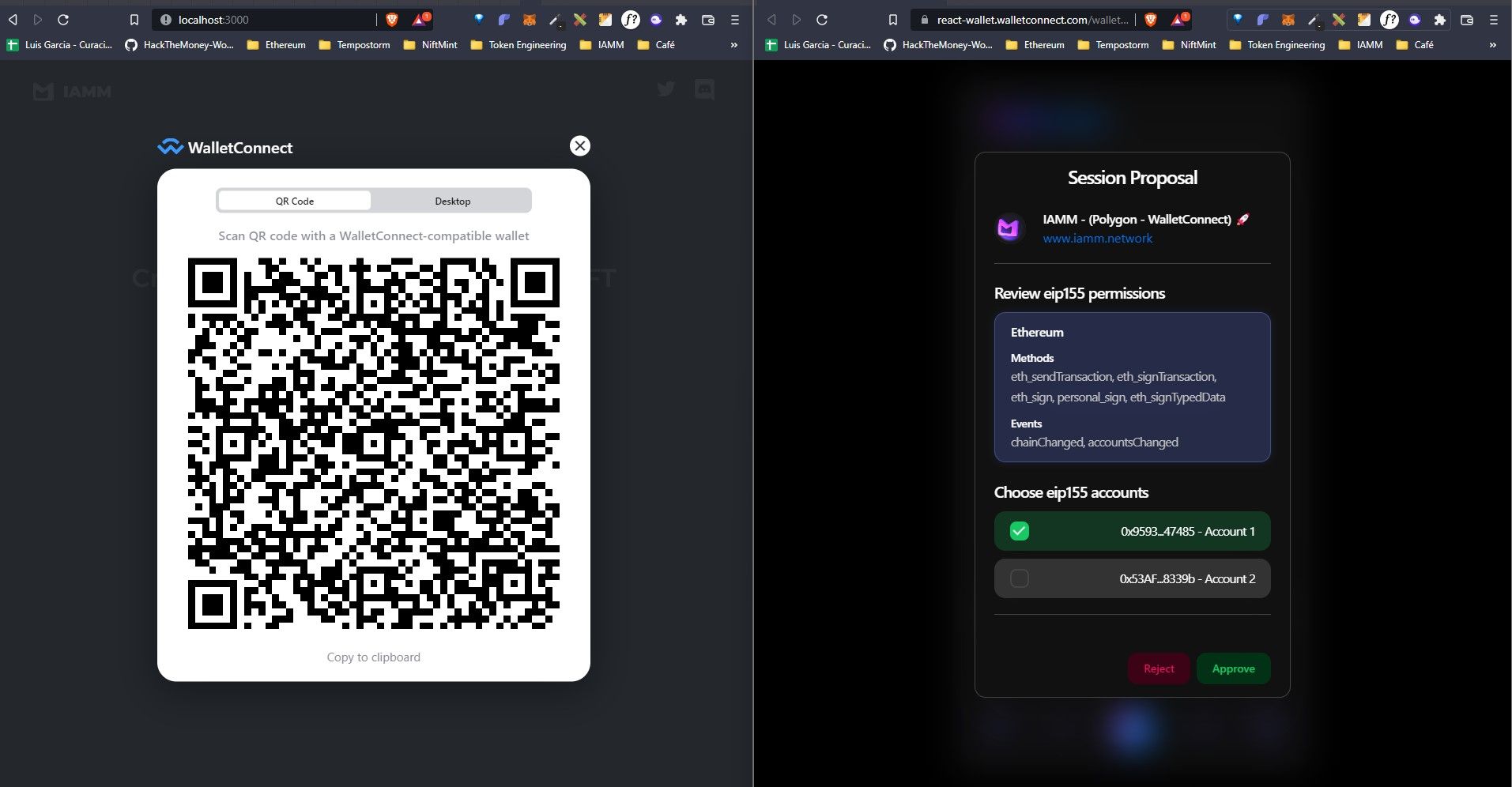Open IAMM bookmark folder in right window

point(1360,45)
